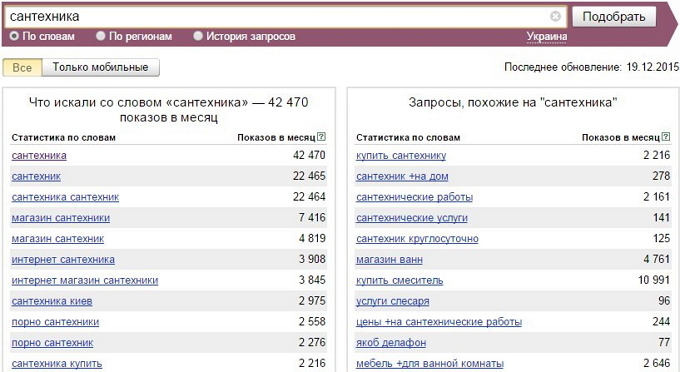The height and width of the screenshot is (372, 680).
Task: Open the сантехник круглосуточно link
Action: [x=417, y=238]
